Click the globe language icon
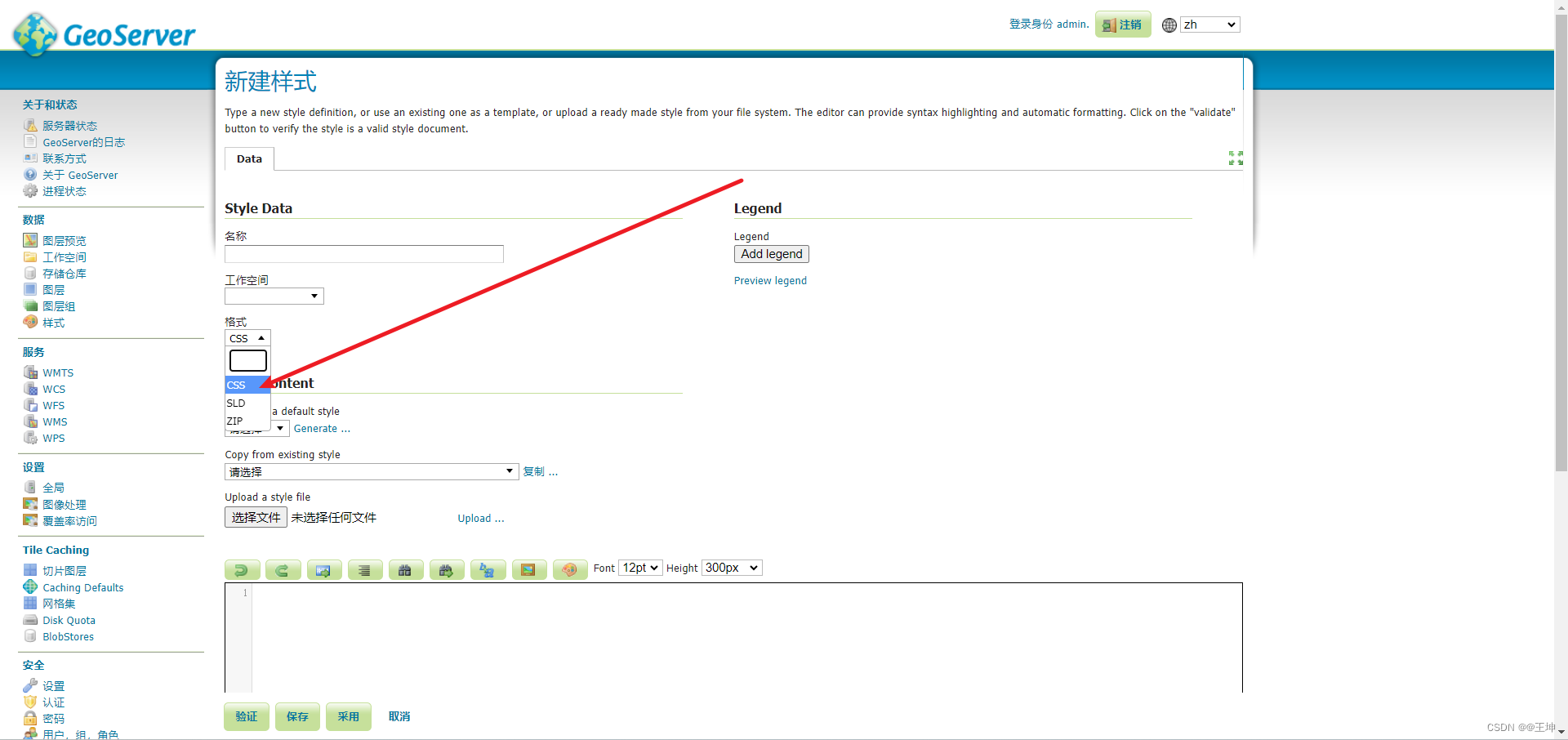This screenshot has height=740, width=1568. pos(1169,25)
